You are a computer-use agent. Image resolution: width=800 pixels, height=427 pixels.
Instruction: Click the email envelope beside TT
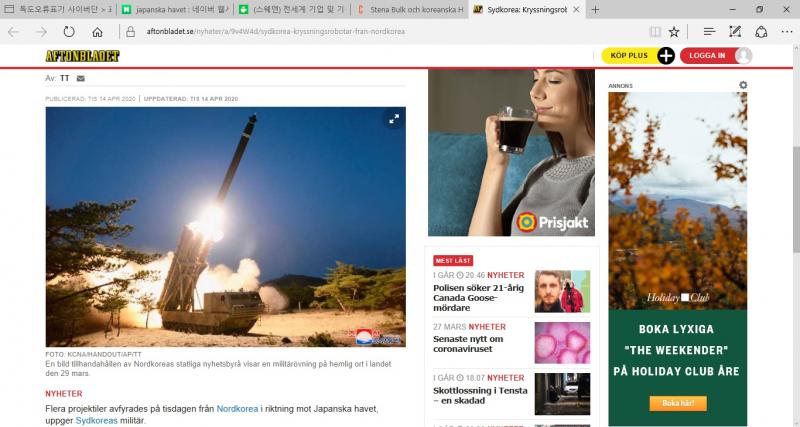click(80, 77)
